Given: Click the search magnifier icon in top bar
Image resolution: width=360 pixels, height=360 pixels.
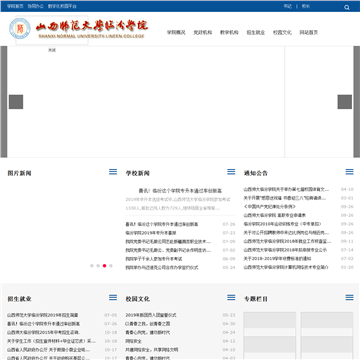Looking at the screenshot, I should pyautogui.click(x=347, y=7).
